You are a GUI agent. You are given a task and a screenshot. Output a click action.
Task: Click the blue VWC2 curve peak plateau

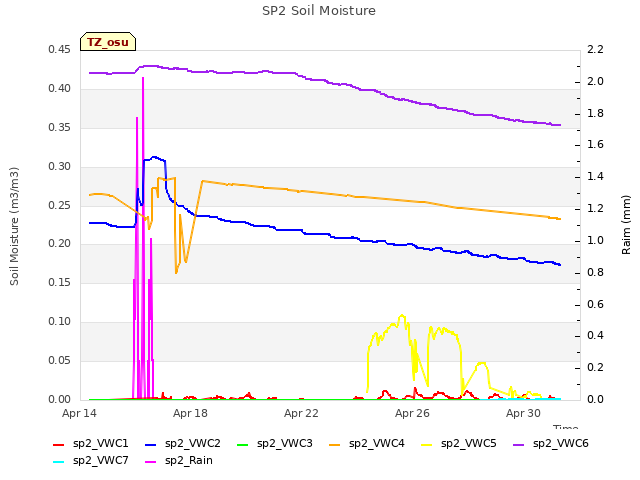[x=154, y=158]
